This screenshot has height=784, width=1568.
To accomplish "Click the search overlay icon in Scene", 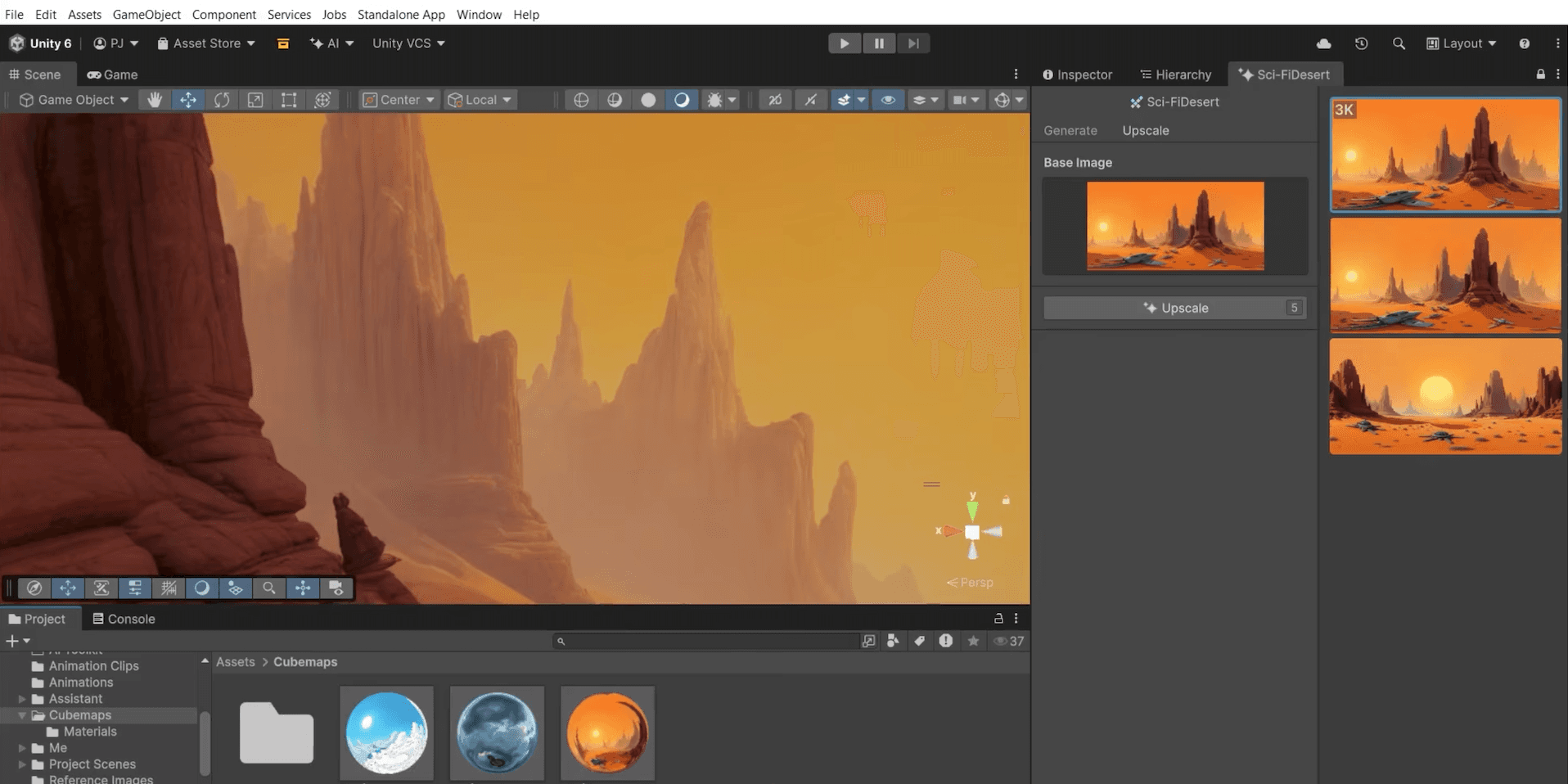I will [268, 588].
